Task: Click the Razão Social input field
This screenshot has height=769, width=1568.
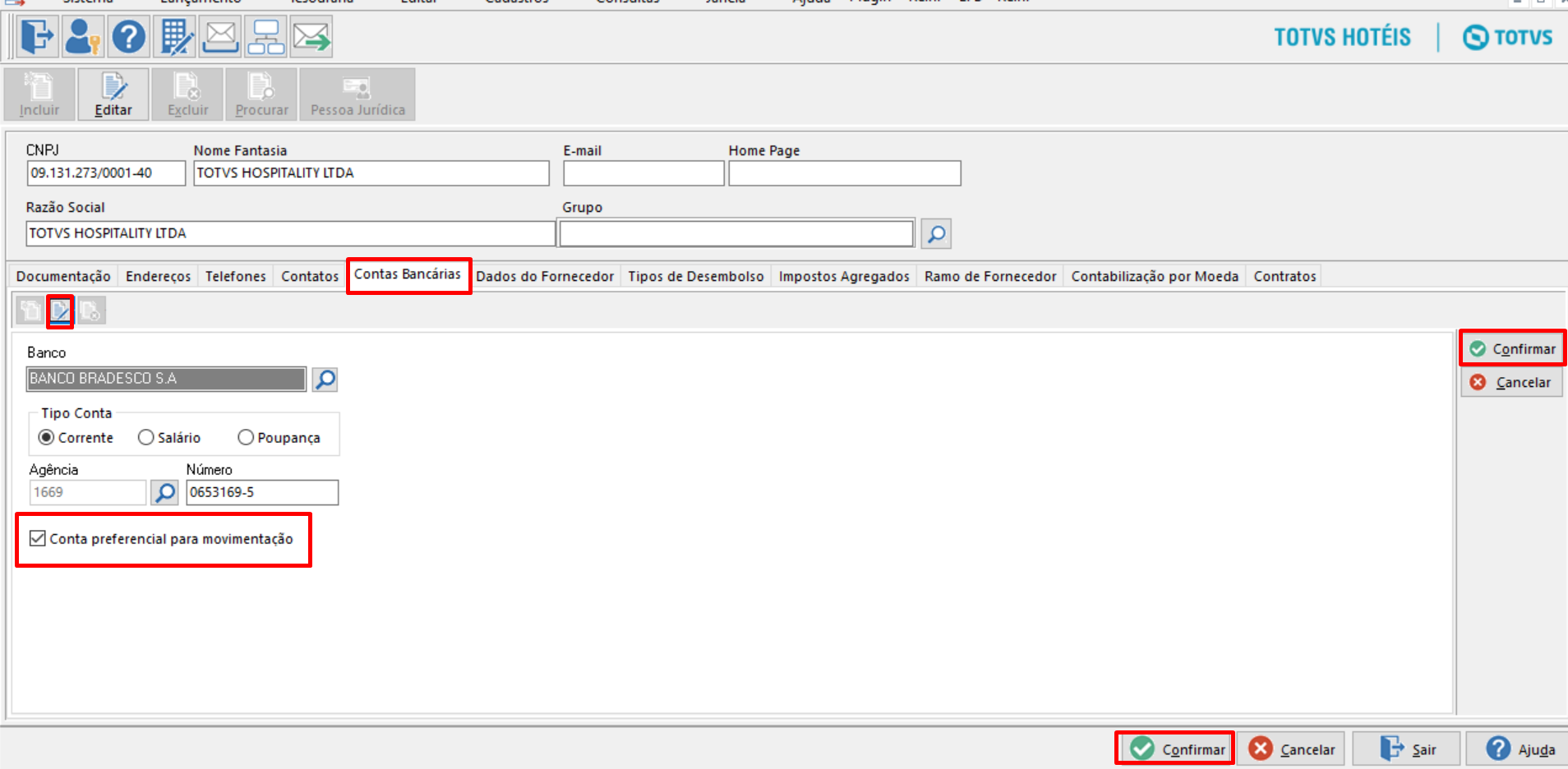Action: point(291,233)
